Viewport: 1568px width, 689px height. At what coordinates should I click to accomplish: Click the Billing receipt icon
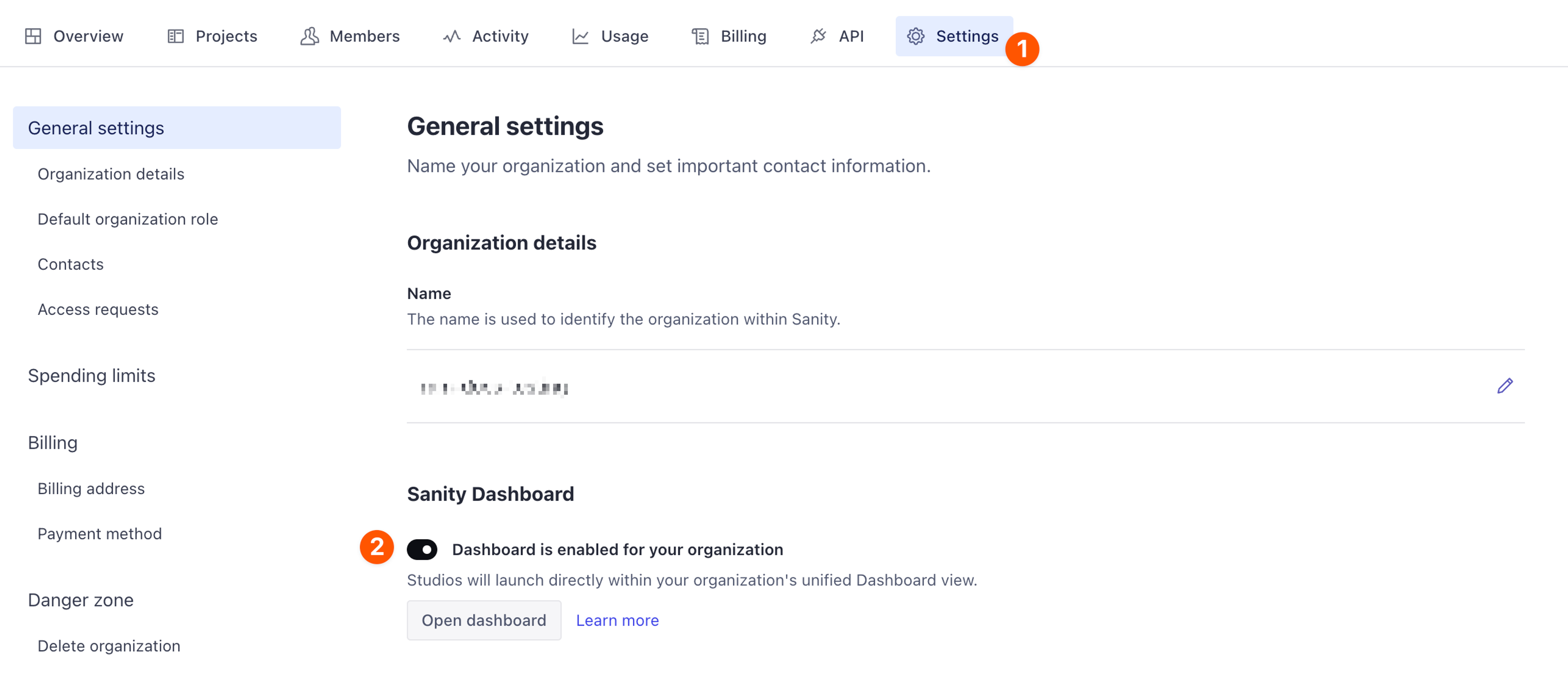700,36
